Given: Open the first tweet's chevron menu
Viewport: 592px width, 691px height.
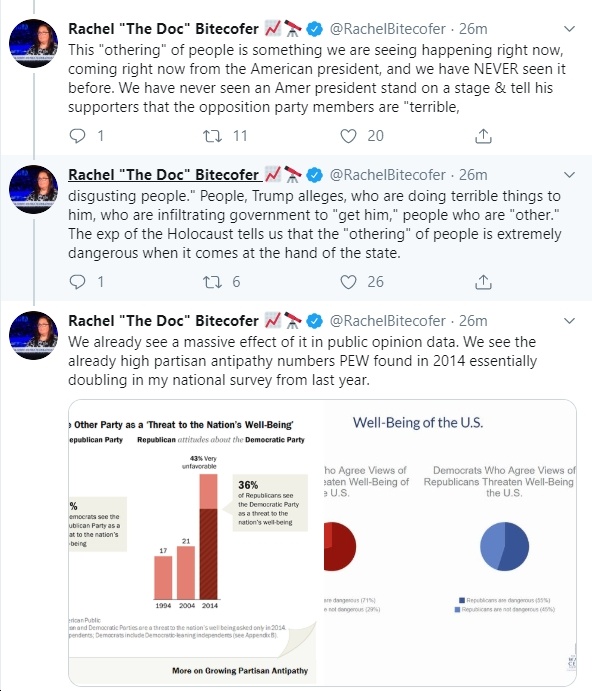Looking at the screenshot, I should tap(570, 29).
